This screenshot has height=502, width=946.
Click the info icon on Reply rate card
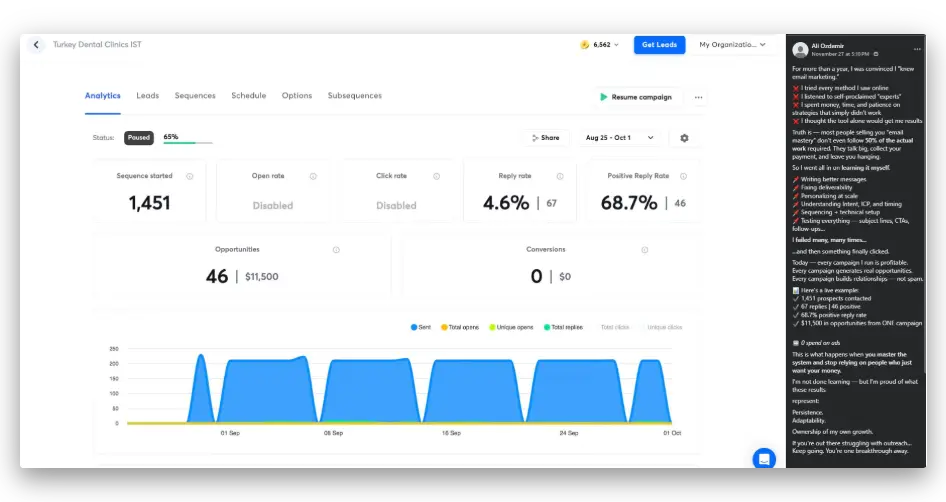coord(560,176)
